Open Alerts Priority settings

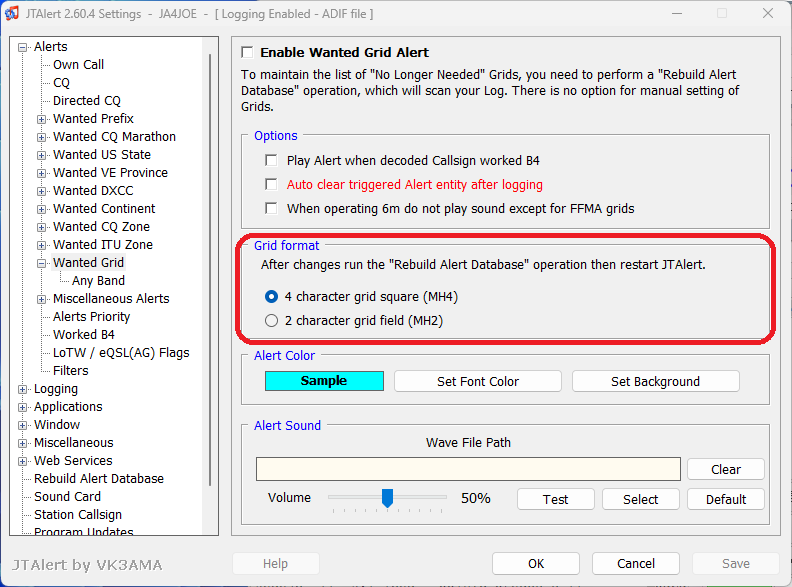click(x=91, y=317)
